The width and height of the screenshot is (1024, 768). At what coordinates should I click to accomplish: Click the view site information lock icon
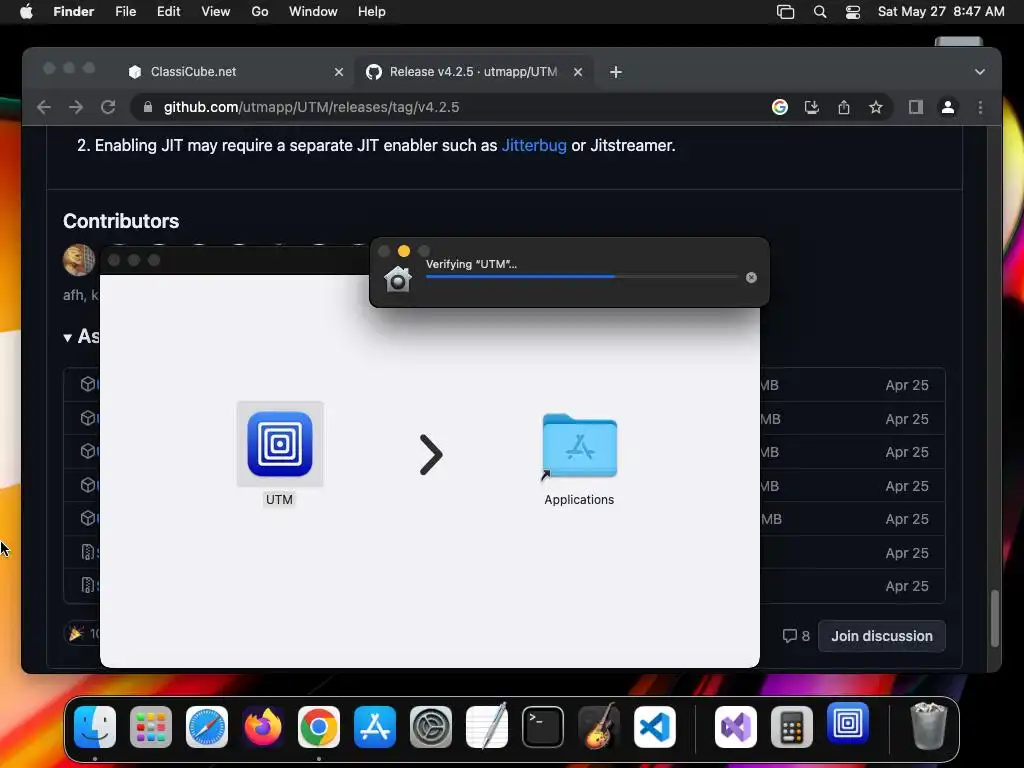click(x=148, y=107)
